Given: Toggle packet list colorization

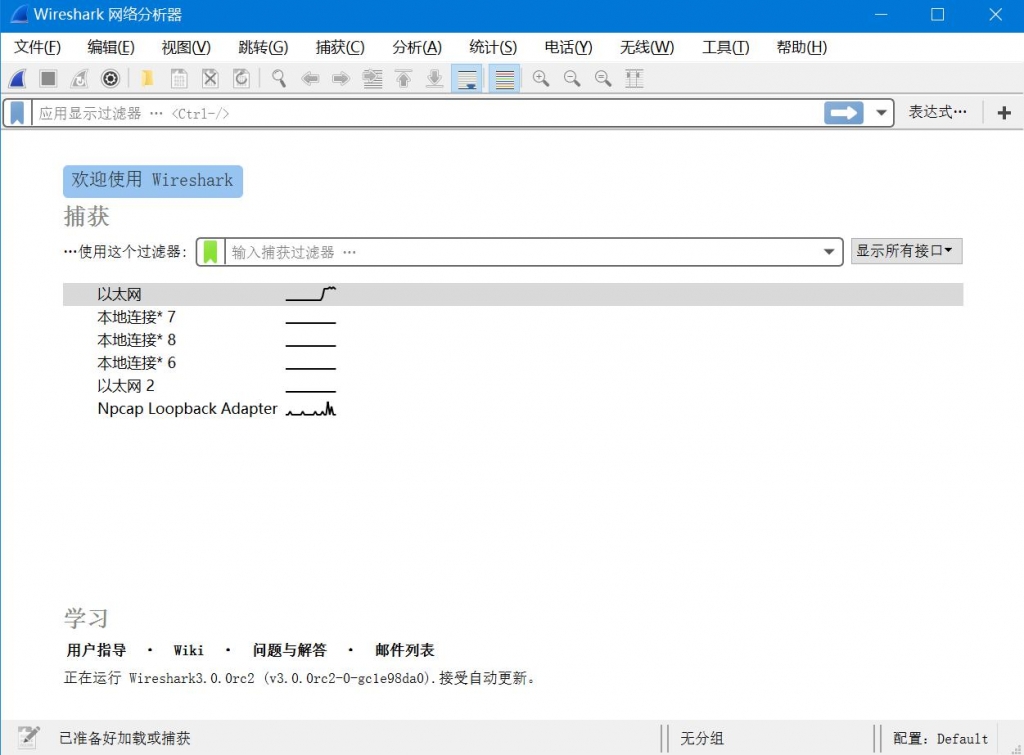Looking at the screenshot, I should click(x=505, y=79).
